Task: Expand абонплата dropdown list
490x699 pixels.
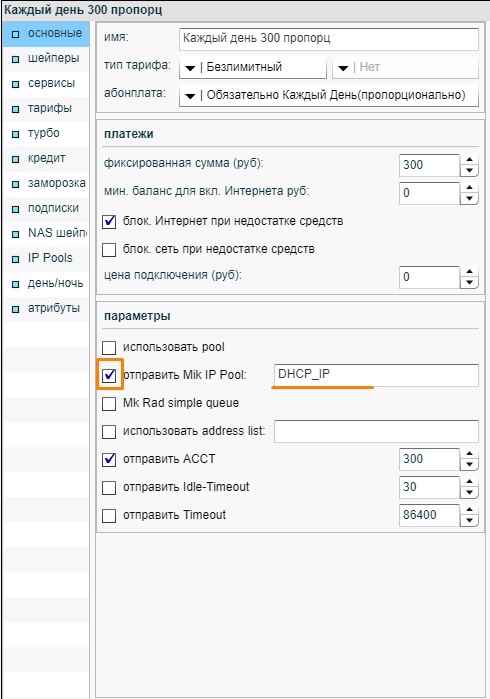Action: (329, 95)
